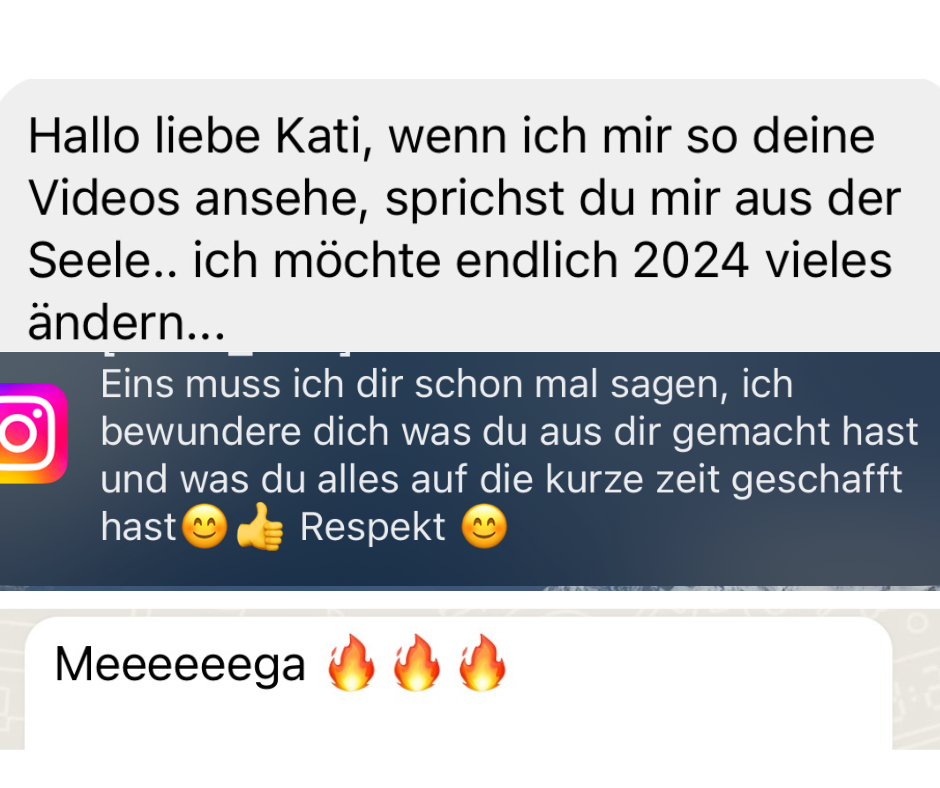Click the '2024' text in the message
The image size is (940, 788).
click(x=690, y=260)
